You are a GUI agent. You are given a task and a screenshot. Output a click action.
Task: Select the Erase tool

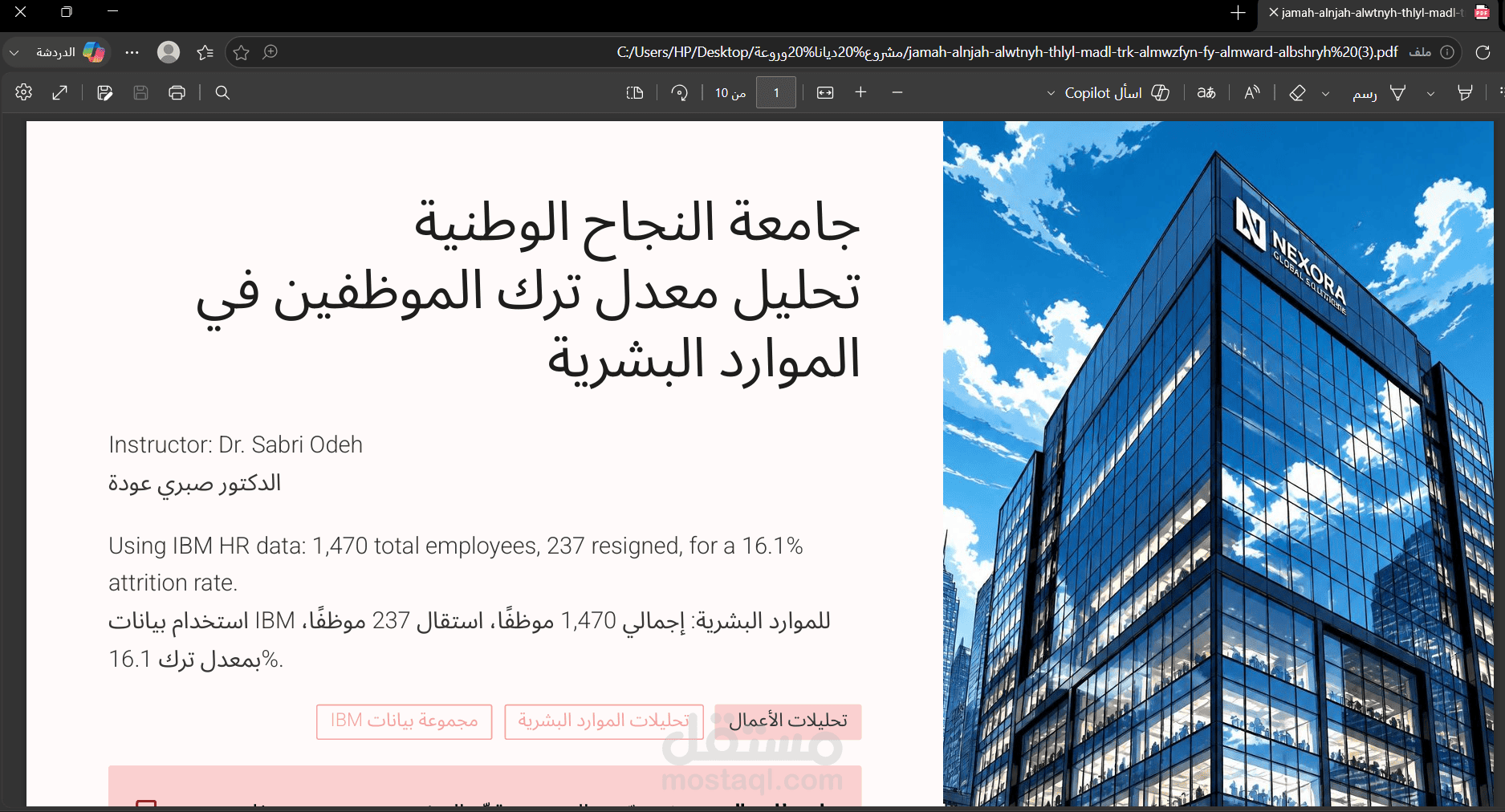(x=1297, y=92)
